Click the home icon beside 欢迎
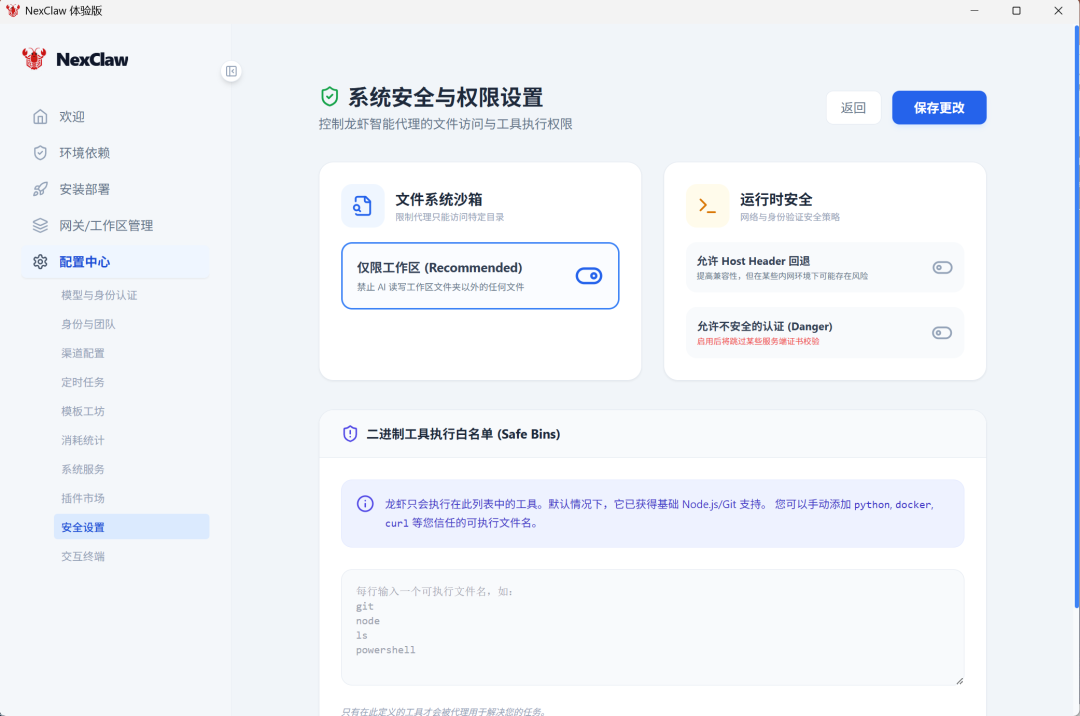 (40, 117)
